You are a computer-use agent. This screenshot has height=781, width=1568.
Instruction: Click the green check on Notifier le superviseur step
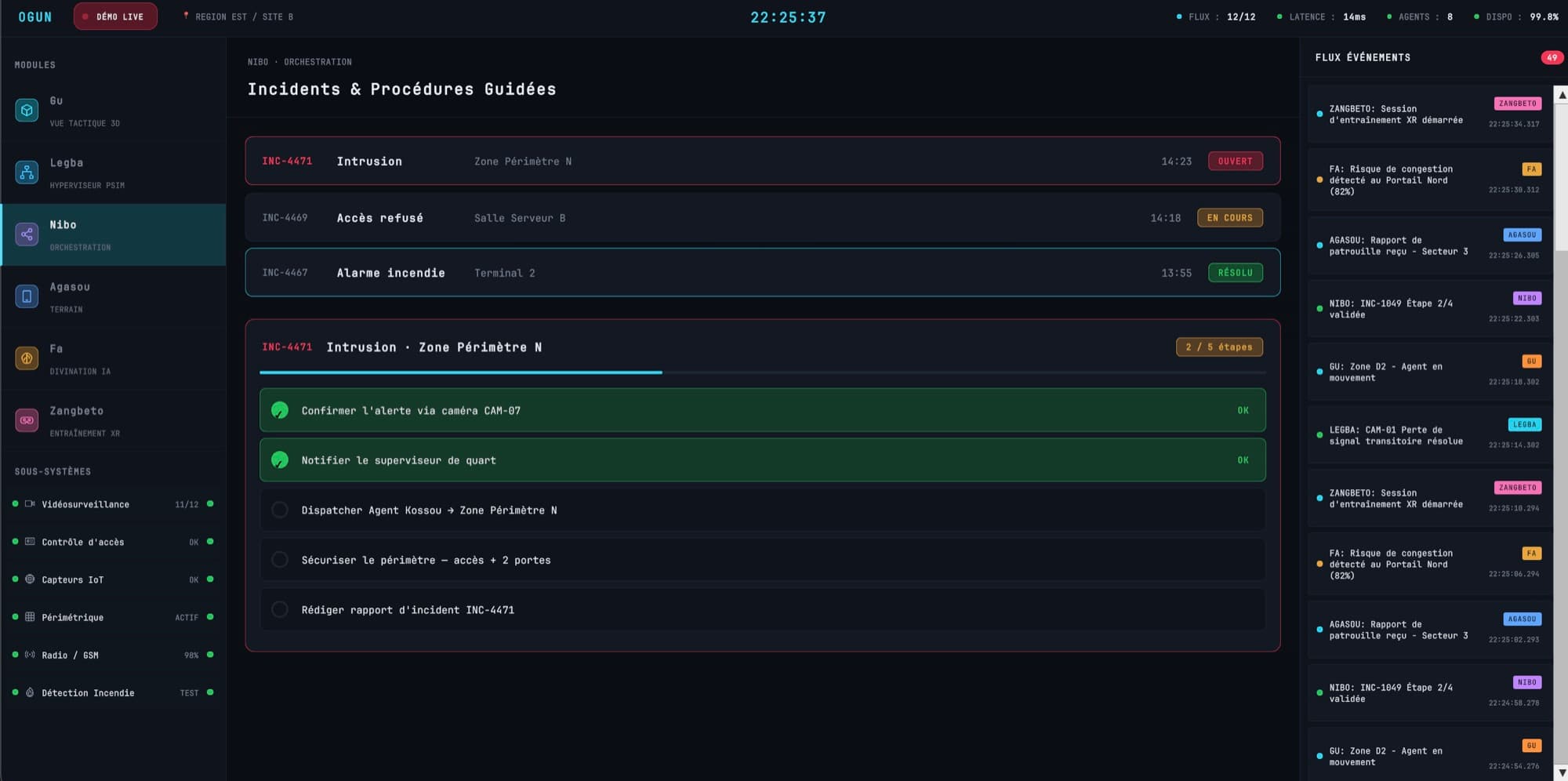[x=280, y=460]
